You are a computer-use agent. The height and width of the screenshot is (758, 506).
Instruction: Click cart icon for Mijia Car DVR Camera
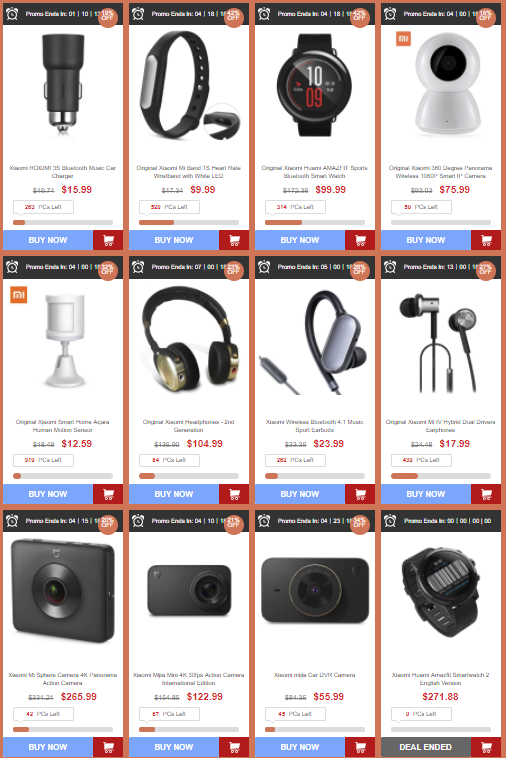pyautogui.click(x=360, y=747)
